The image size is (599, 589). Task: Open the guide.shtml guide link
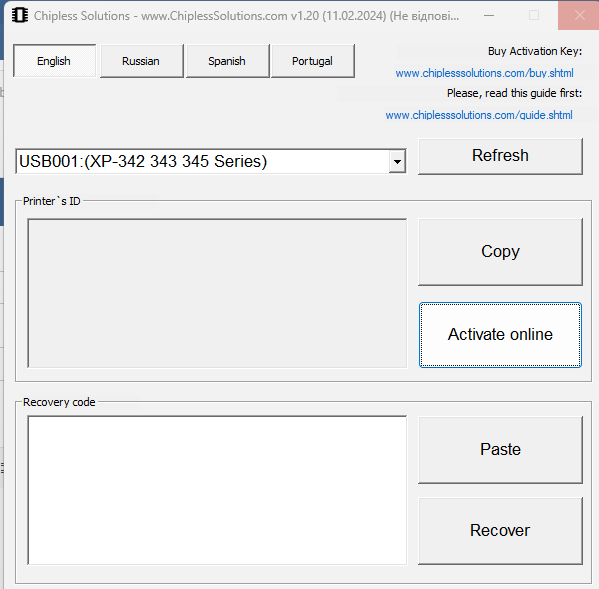point(479,115)
